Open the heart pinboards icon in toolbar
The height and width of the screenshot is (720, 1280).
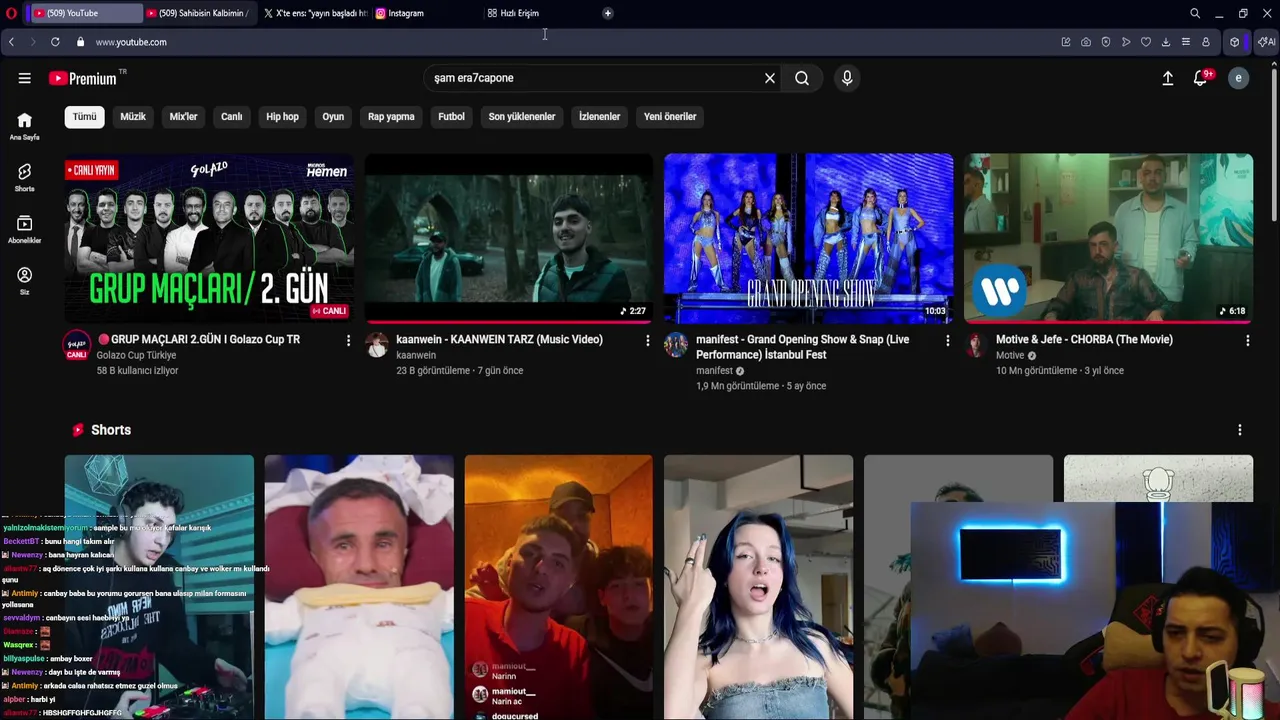point(1146,42)
